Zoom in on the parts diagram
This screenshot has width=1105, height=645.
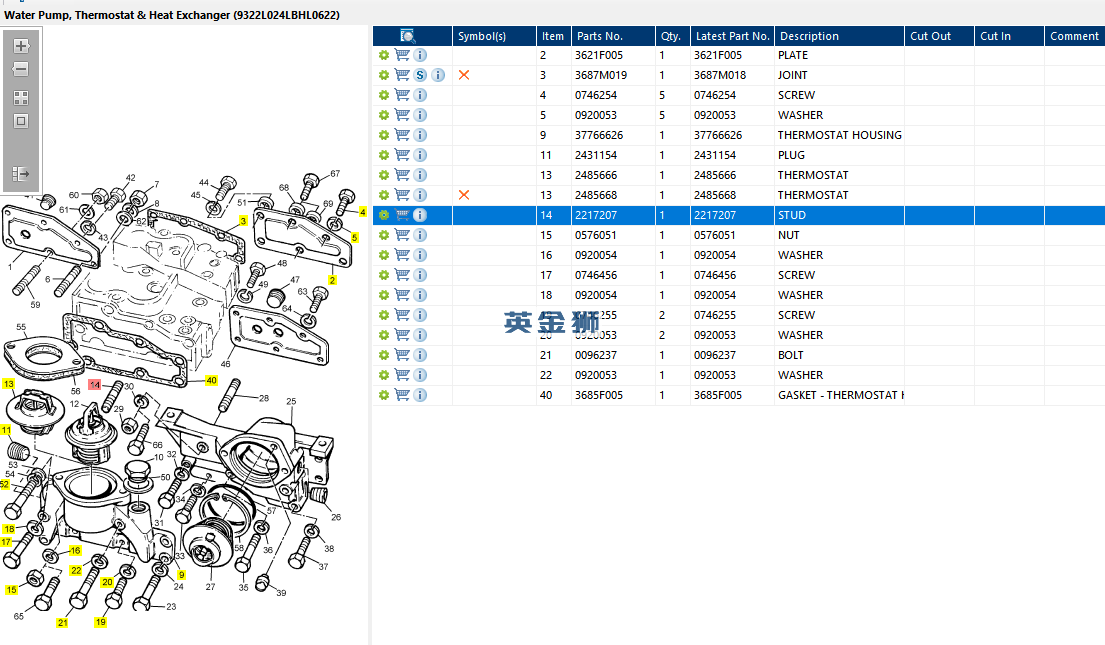[x=21, y=46]
